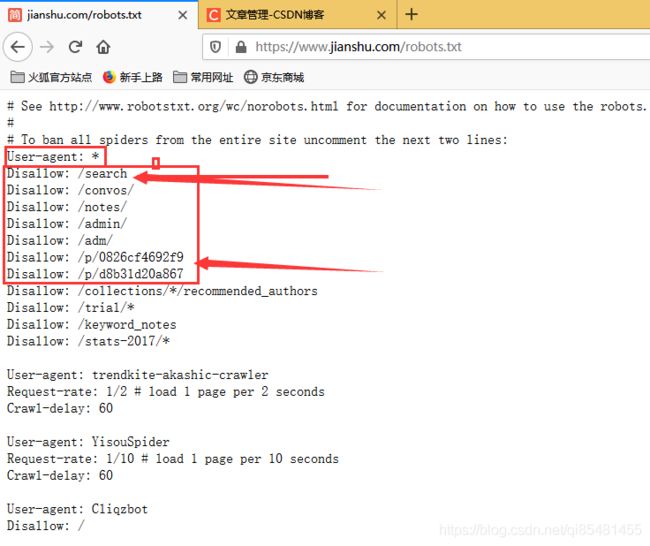Close the jianshu.com/robots.txt tab
The width and height of the screenshot is (650, 546).
point(182,15)
